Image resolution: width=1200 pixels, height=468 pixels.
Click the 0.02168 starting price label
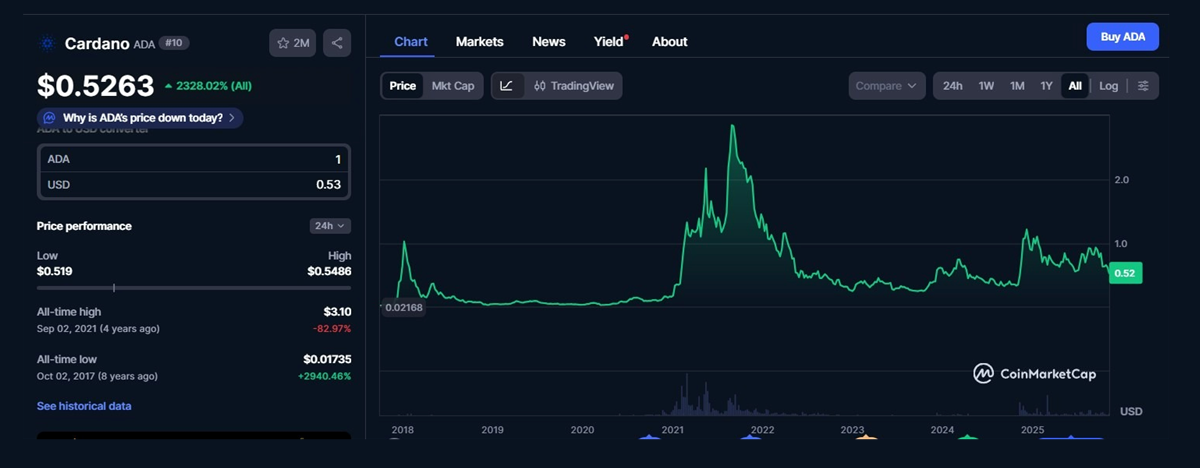click(x=402, y=306)
